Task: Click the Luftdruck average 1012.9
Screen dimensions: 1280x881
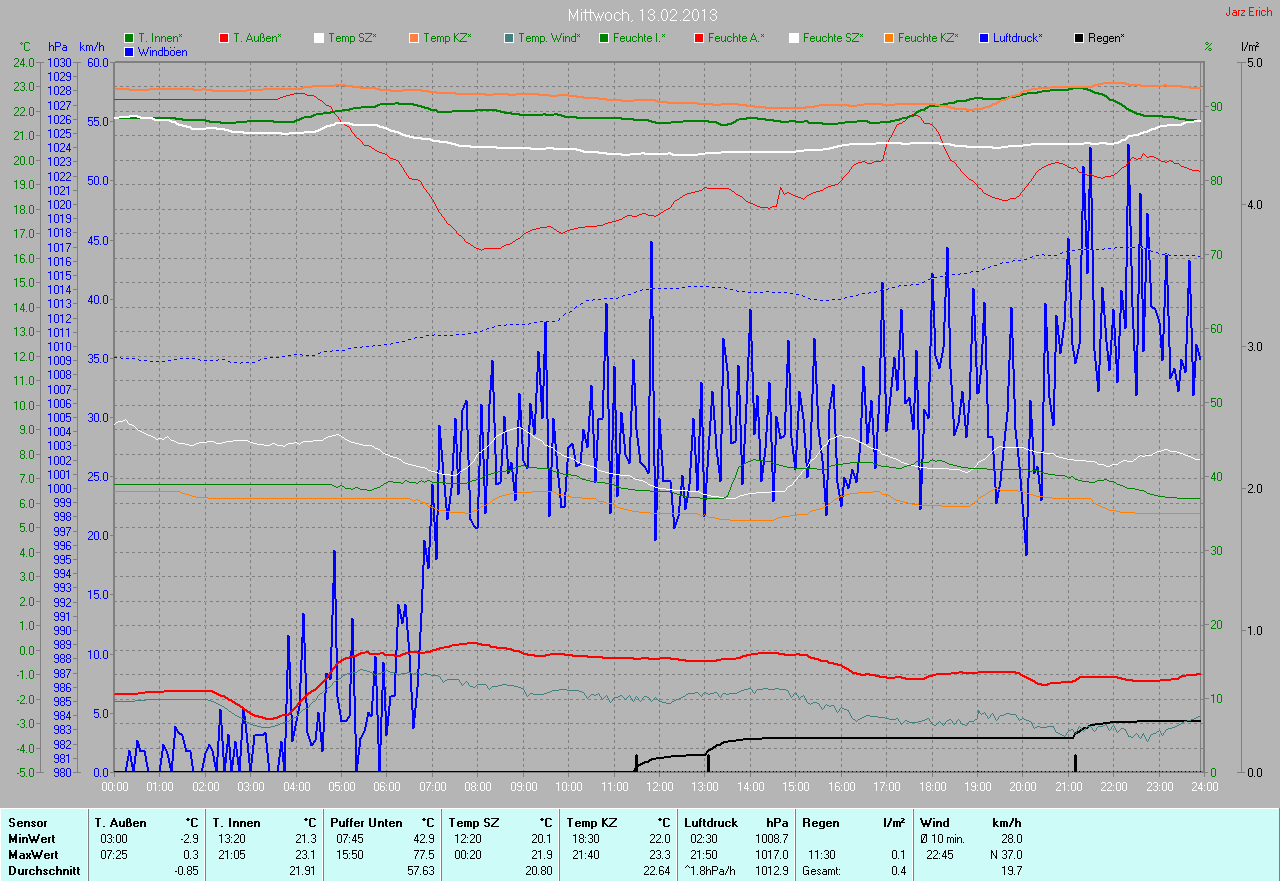Action: [x=772, y=870]
